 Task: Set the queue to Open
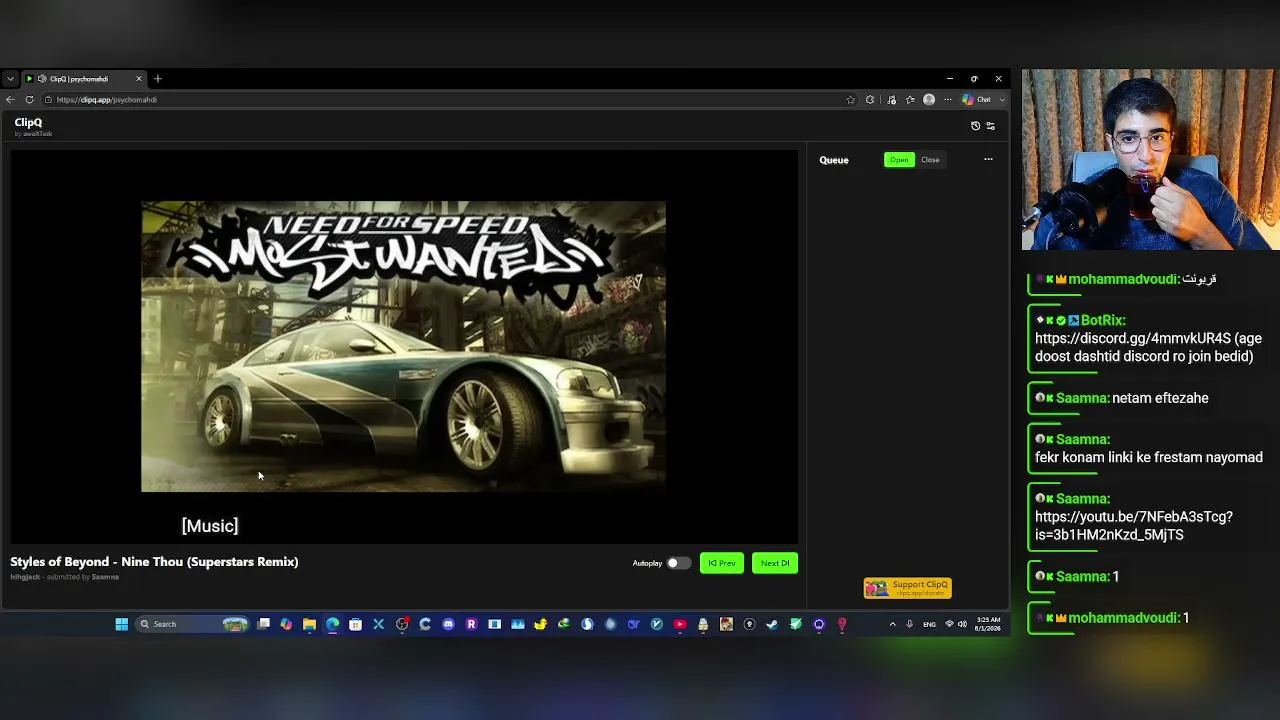point(899,160)
